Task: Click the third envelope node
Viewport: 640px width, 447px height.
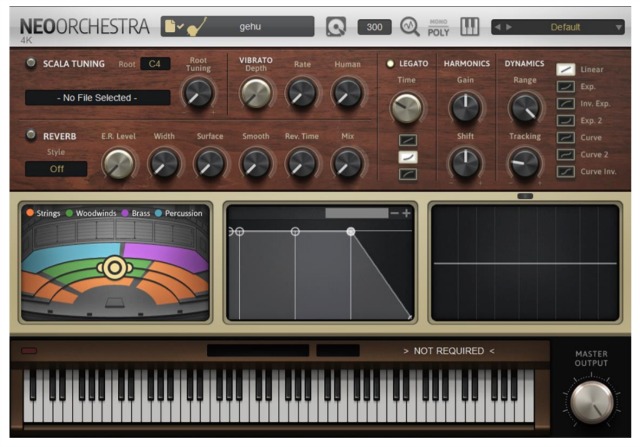Action: [295, 231]
